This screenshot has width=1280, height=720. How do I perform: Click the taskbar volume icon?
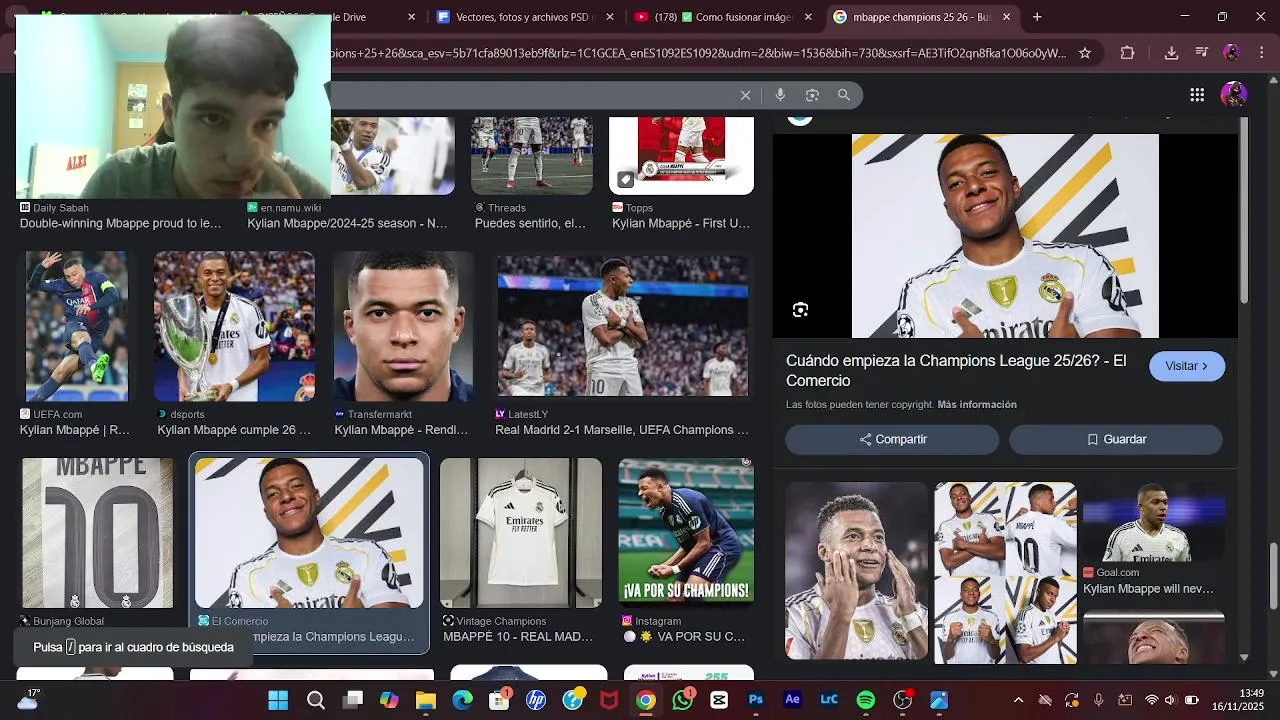click(1170, 700)
